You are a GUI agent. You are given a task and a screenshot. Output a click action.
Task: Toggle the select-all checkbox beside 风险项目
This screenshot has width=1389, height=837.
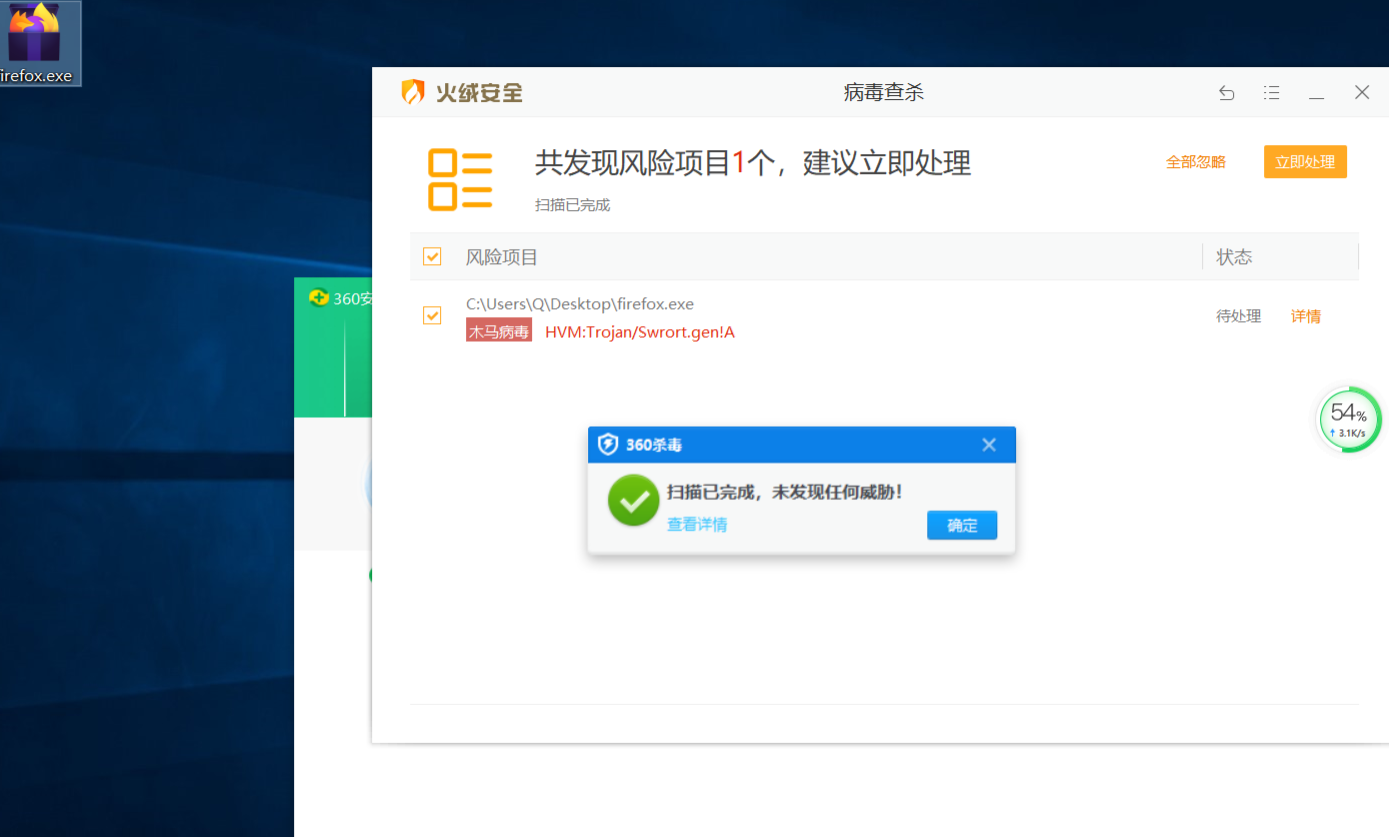tap(431, 256)
